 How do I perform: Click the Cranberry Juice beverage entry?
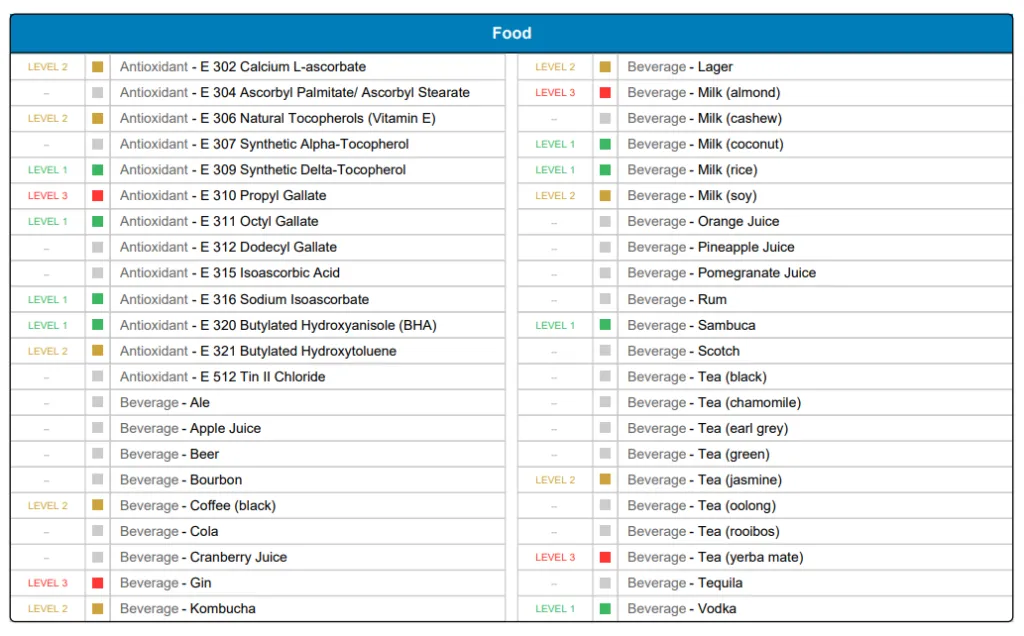[203, 557]
